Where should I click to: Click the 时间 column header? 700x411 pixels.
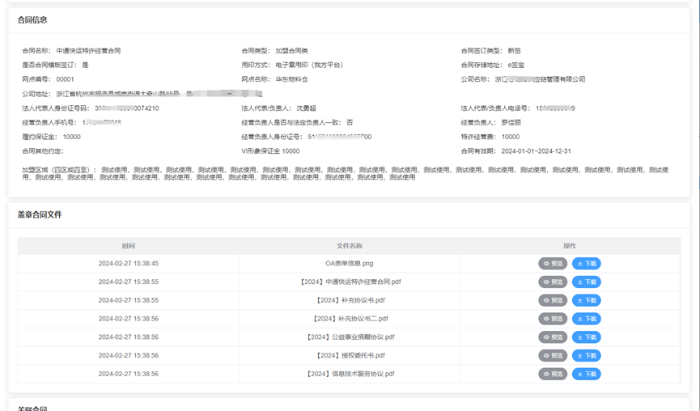click(x=128, y=245)
